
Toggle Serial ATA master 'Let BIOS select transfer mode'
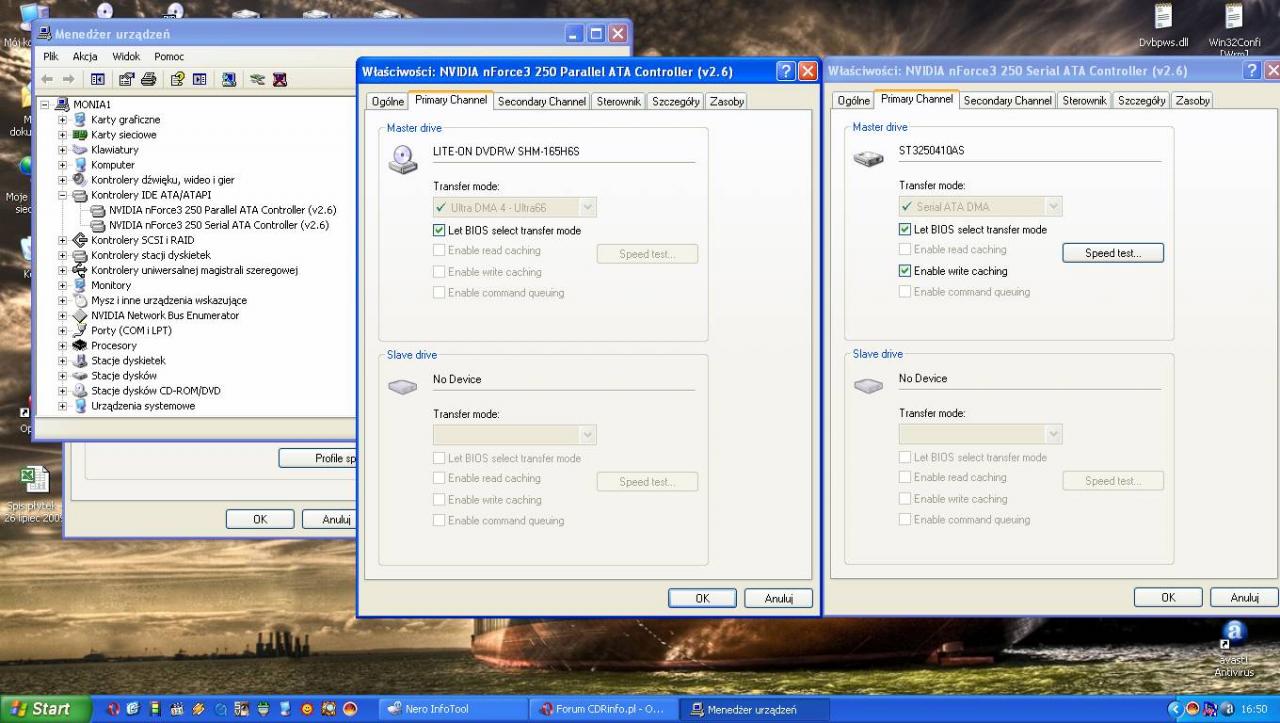[905, 229]
